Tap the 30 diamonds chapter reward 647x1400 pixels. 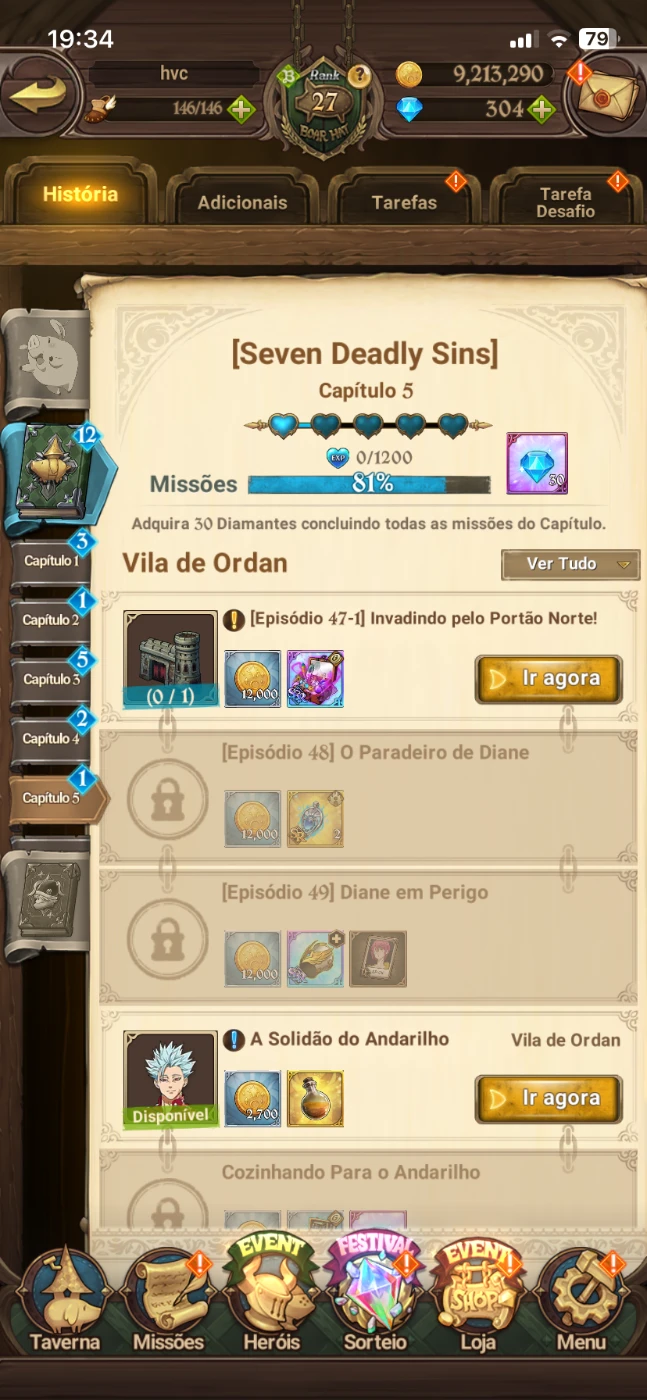[x=537, y=463]
